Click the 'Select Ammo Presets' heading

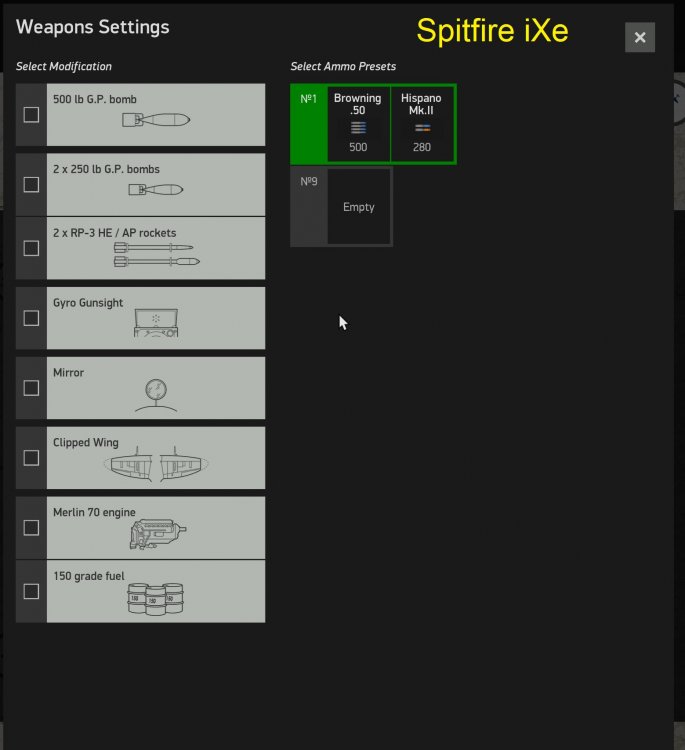click(343, 66)
